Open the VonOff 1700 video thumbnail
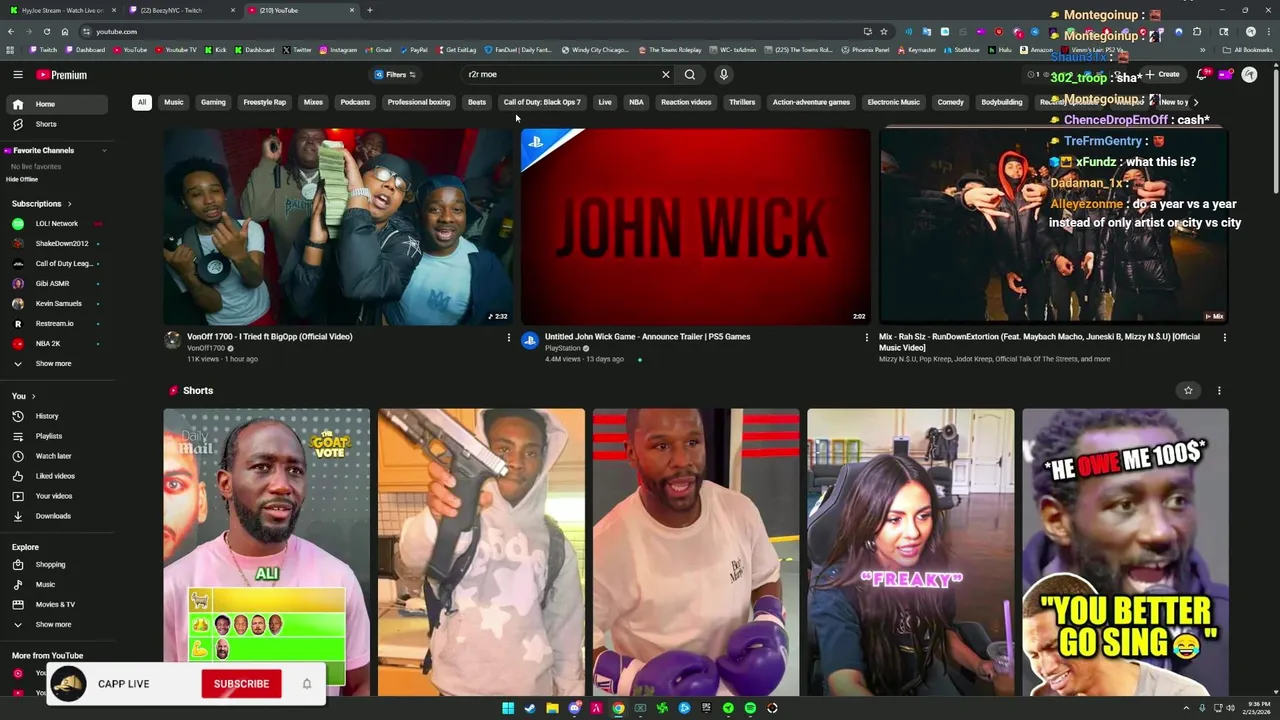The height and width of the screenshot is (720, 1280). click(x=338, y=227)
